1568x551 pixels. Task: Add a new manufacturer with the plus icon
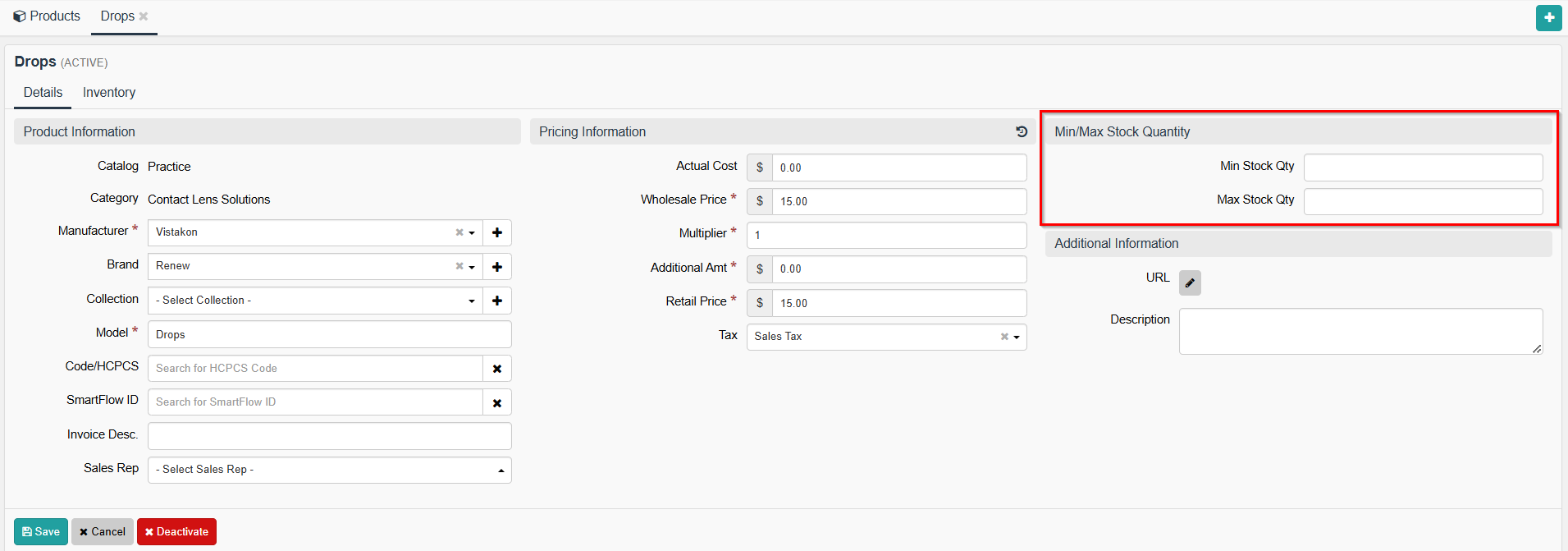tap(497, 233)
